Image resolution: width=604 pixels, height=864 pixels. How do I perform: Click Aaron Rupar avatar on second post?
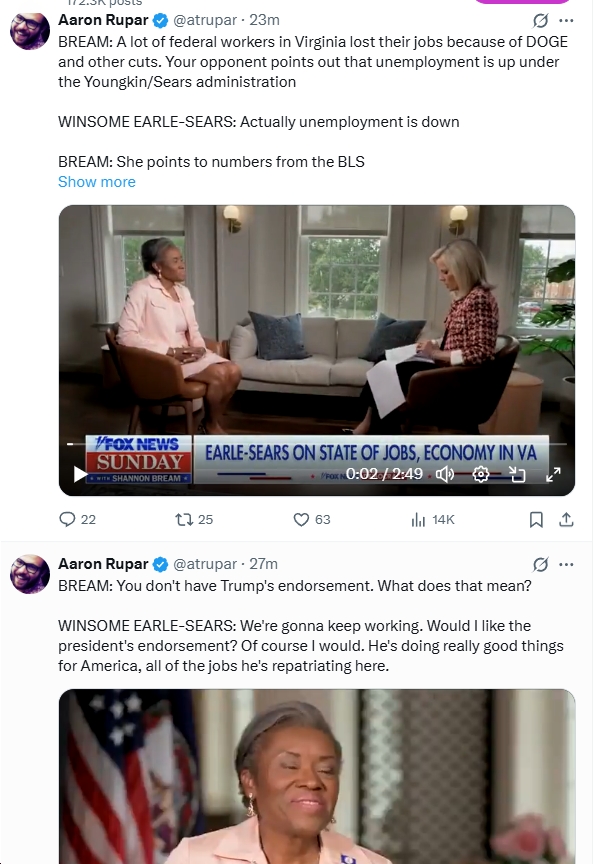coord(30,573)
